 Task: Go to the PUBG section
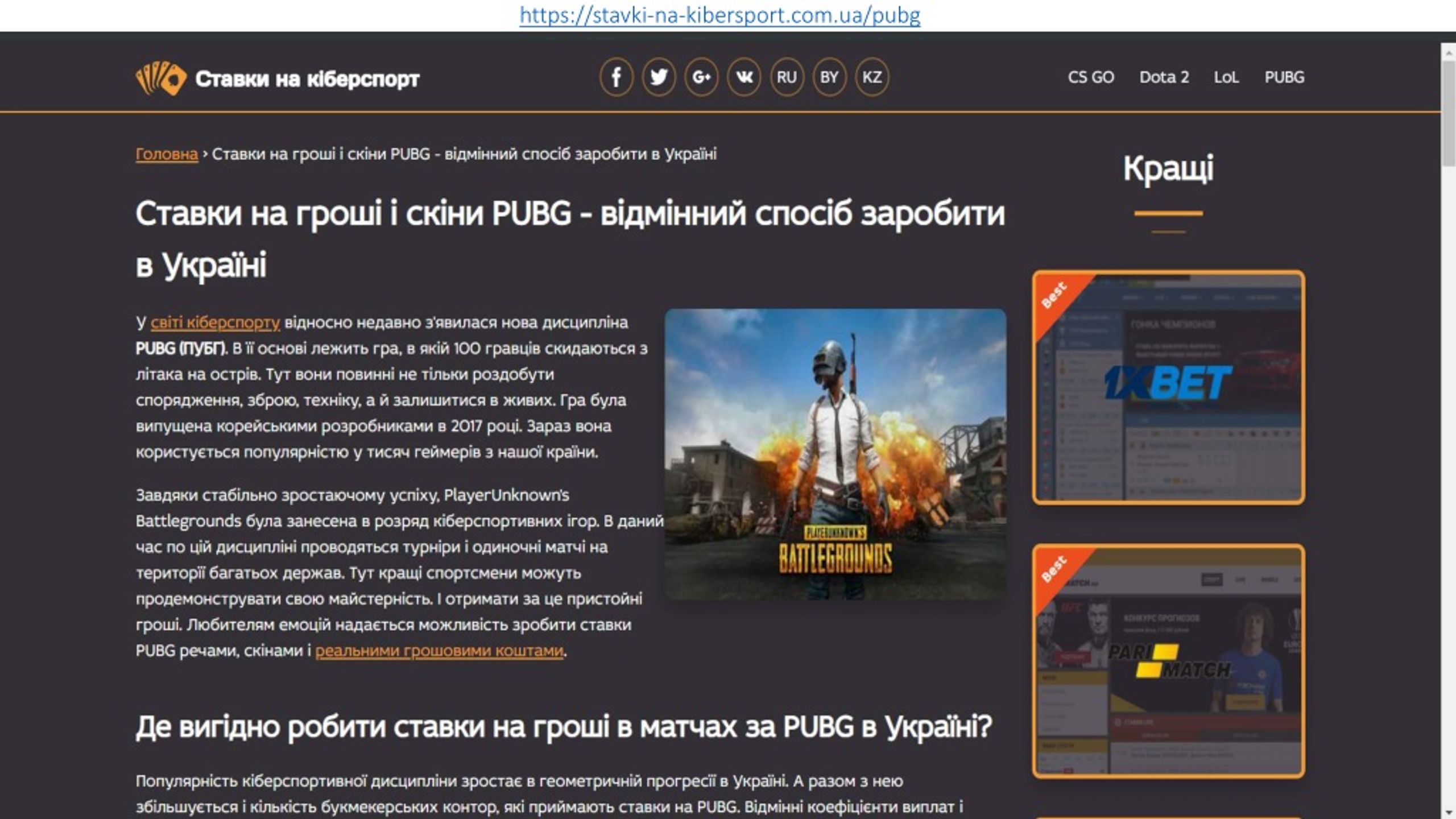coord(1284,77)
